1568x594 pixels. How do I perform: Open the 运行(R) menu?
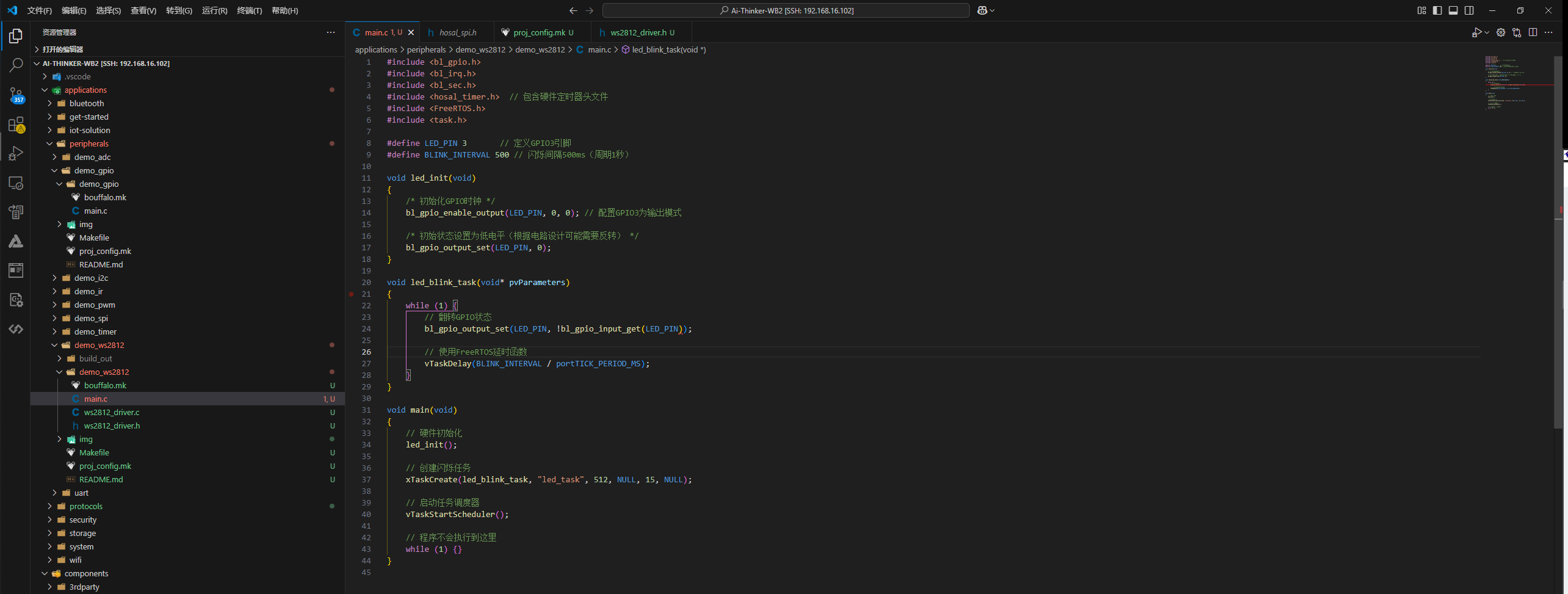coord(214,10)
